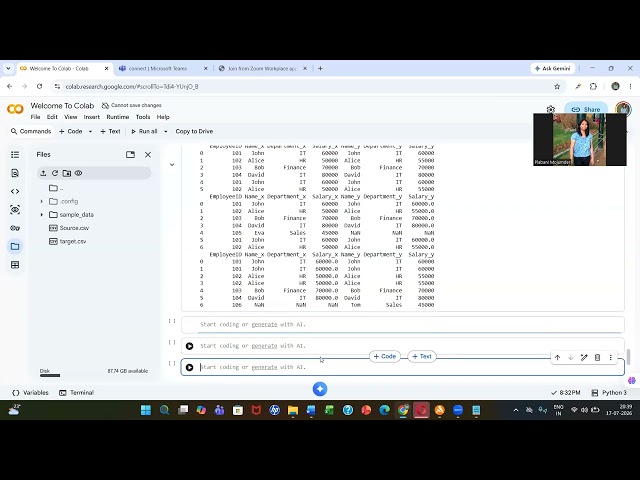640x480 pixels.
Task: Open the File menu
Action: coord(36,117)
